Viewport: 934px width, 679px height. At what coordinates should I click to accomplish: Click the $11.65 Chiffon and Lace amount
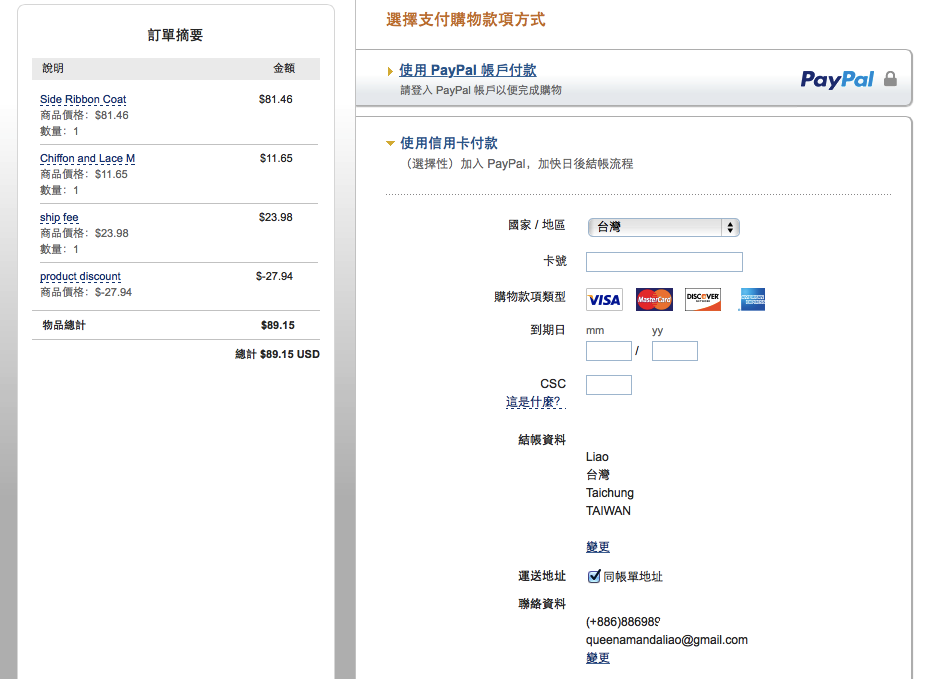coord(276,158)
